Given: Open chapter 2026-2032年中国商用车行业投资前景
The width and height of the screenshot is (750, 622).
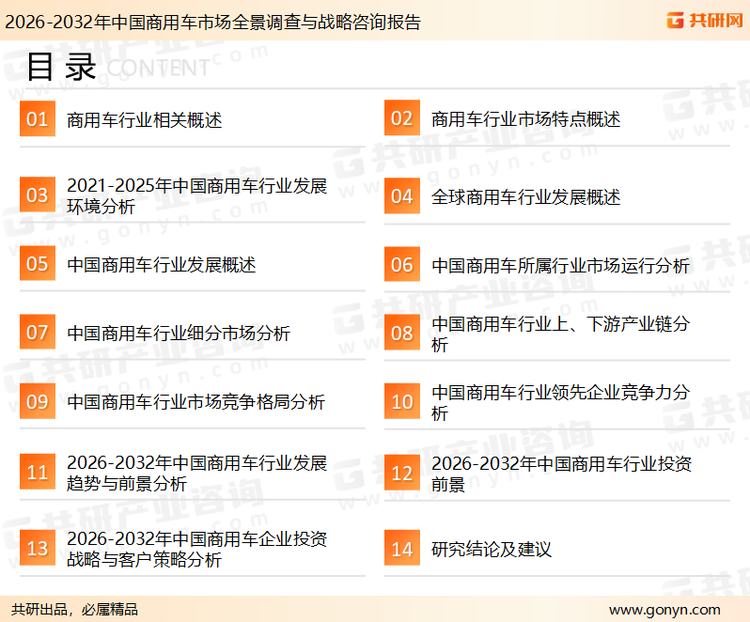Looking at the screenshot, I should pos(561,474).
